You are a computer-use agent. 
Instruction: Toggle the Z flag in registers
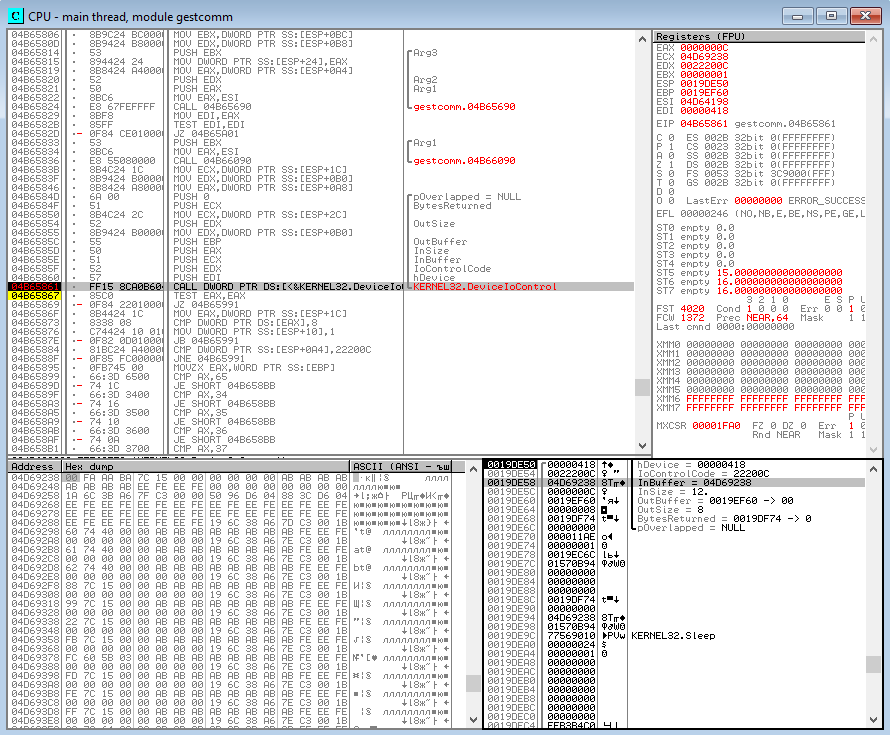click(x=671, y=165)
